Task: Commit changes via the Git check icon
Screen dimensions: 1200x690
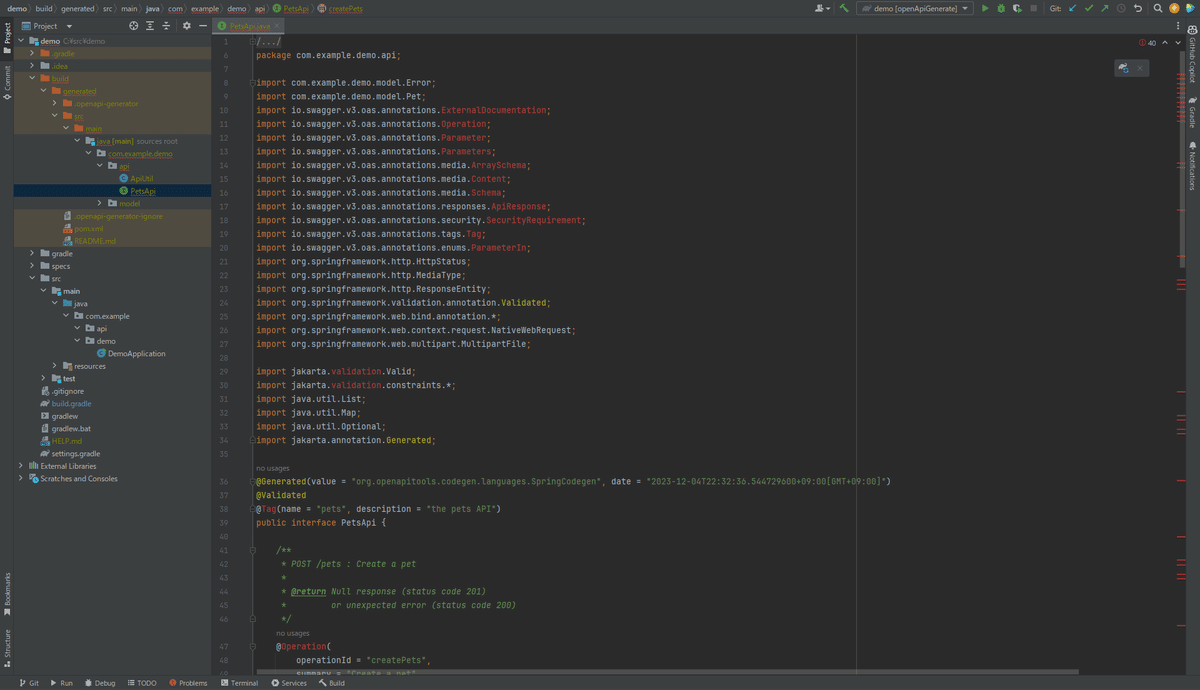Action: (x=1089, y=8)
